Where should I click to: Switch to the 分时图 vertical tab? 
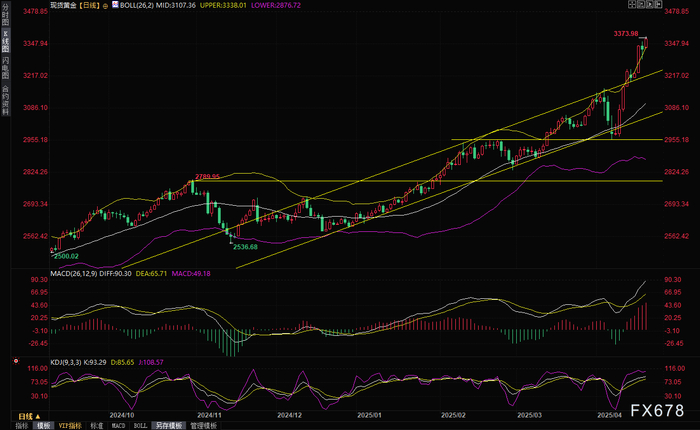(x=5, y=15)
